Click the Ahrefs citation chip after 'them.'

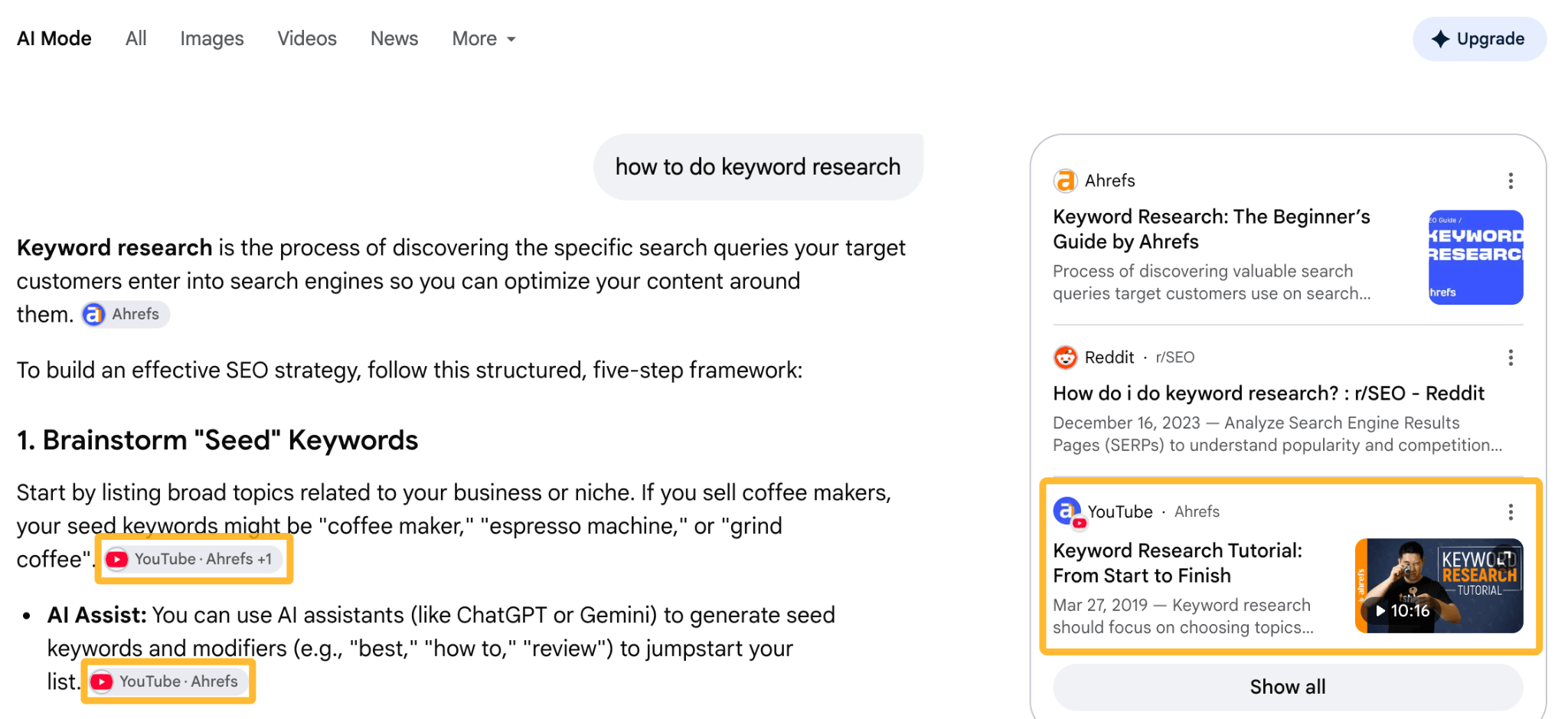126,315
